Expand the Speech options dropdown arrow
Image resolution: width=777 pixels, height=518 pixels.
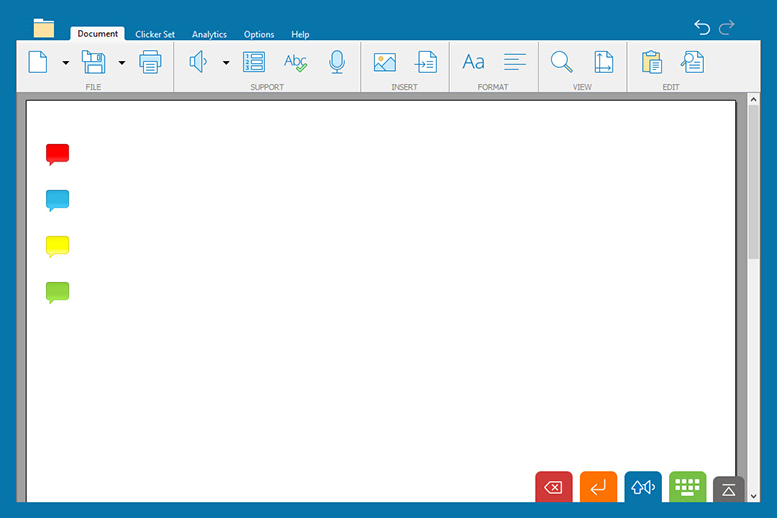[226, 63]
